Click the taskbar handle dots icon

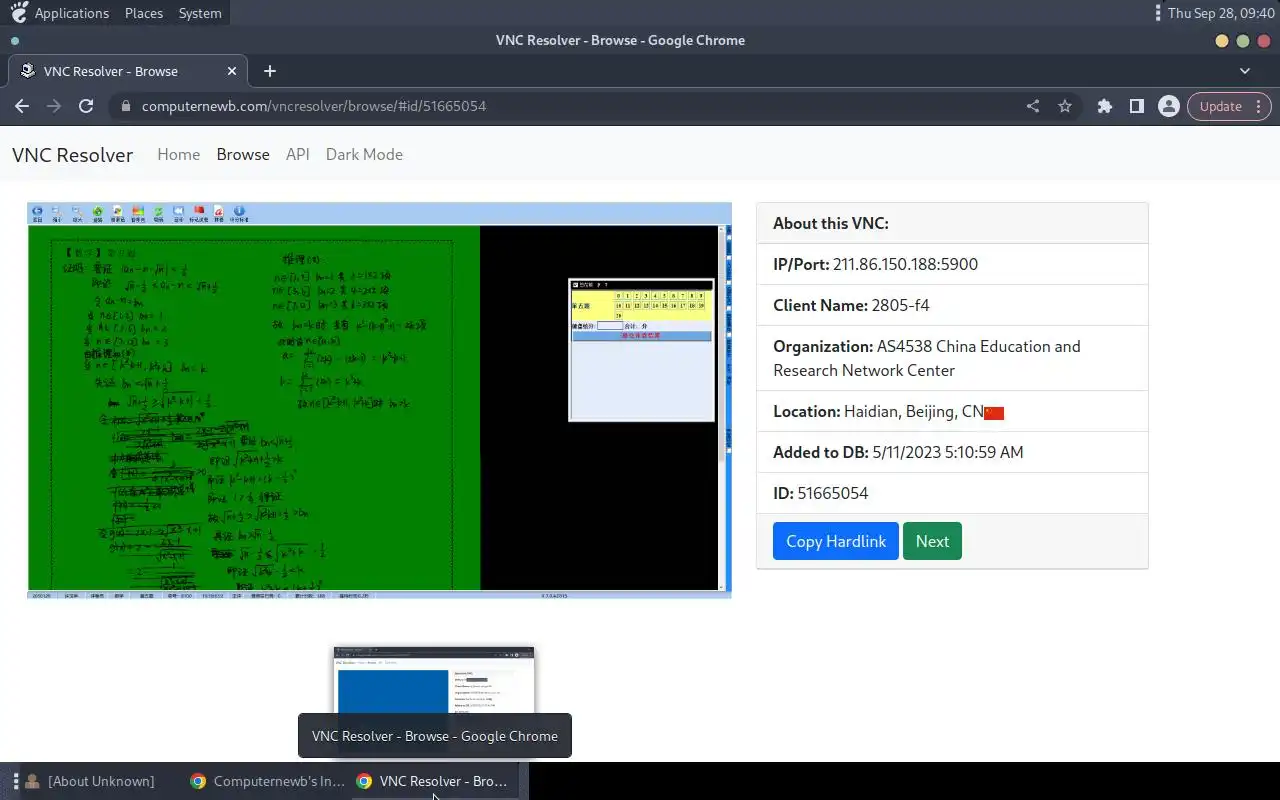pos(15,781)
